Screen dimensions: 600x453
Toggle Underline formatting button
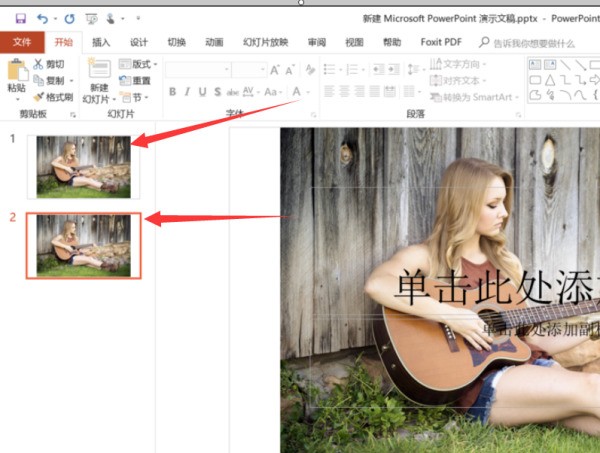(x=202, y=92)
